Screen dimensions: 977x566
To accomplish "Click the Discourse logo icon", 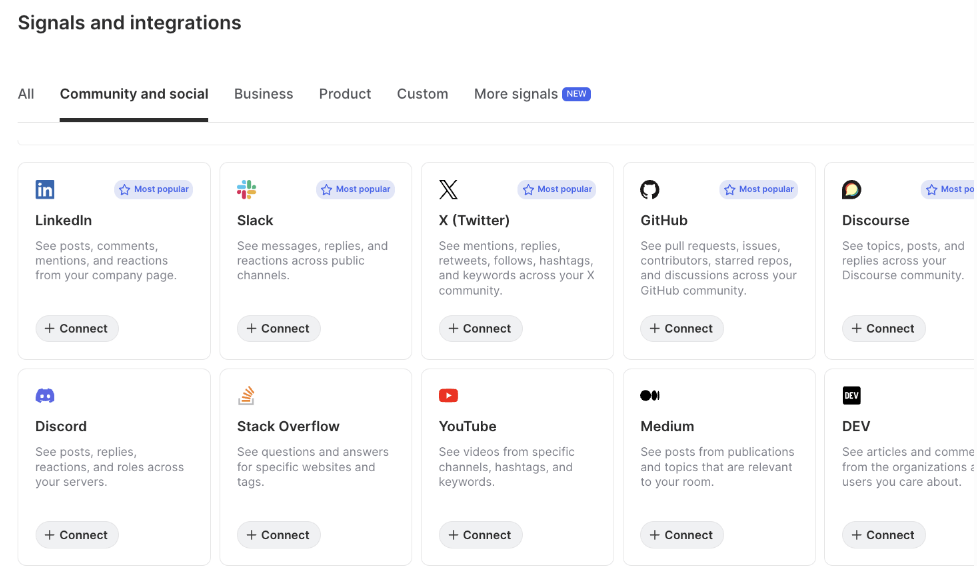I will pyautogui.click(x=852, y=189).
